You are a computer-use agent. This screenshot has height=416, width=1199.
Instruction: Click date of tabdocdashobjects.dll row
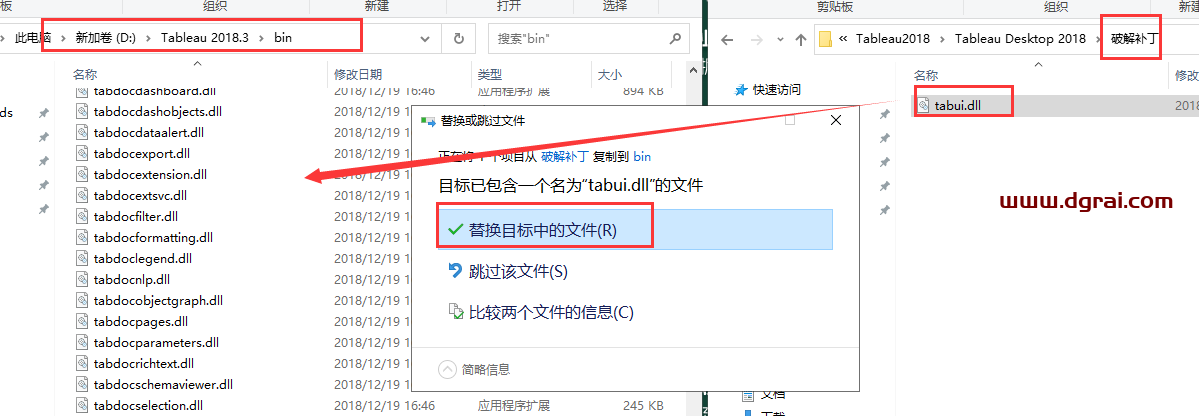pos(372,112)
